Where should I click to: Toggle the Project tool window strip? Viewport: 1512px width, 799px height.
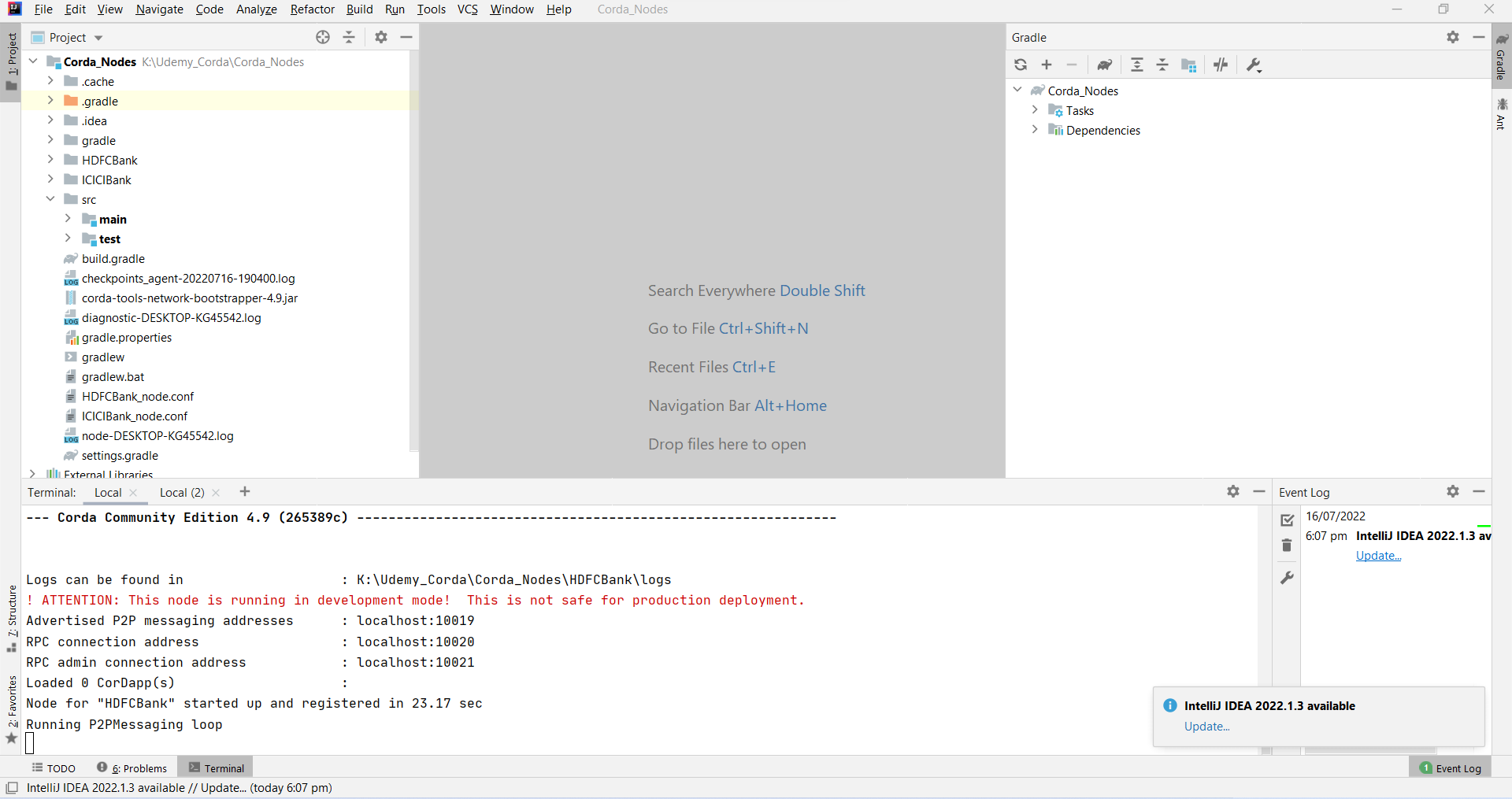pos(11,62)
